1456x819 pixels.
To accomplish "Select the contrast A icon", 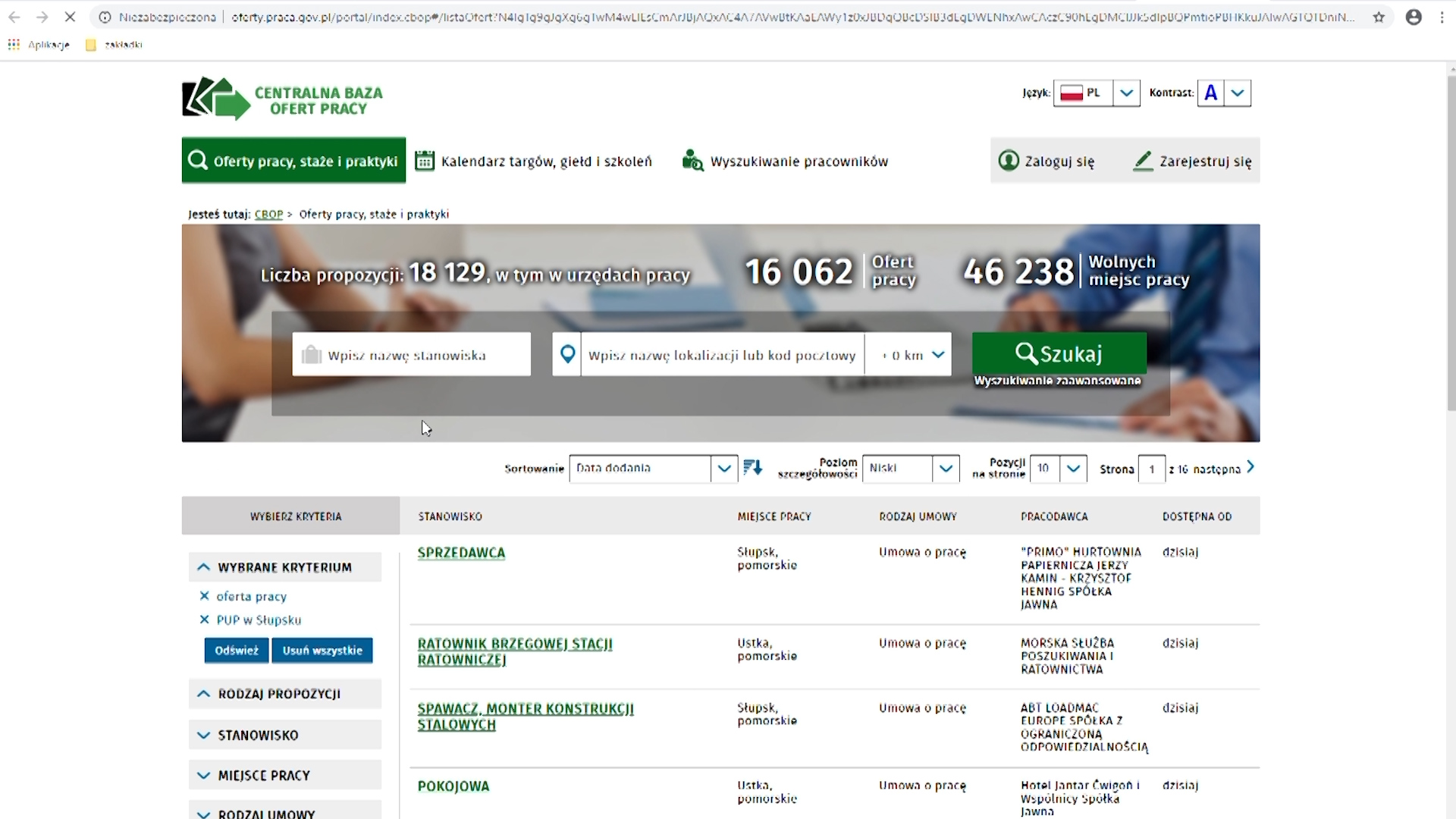I will [x=1210, y=93].
